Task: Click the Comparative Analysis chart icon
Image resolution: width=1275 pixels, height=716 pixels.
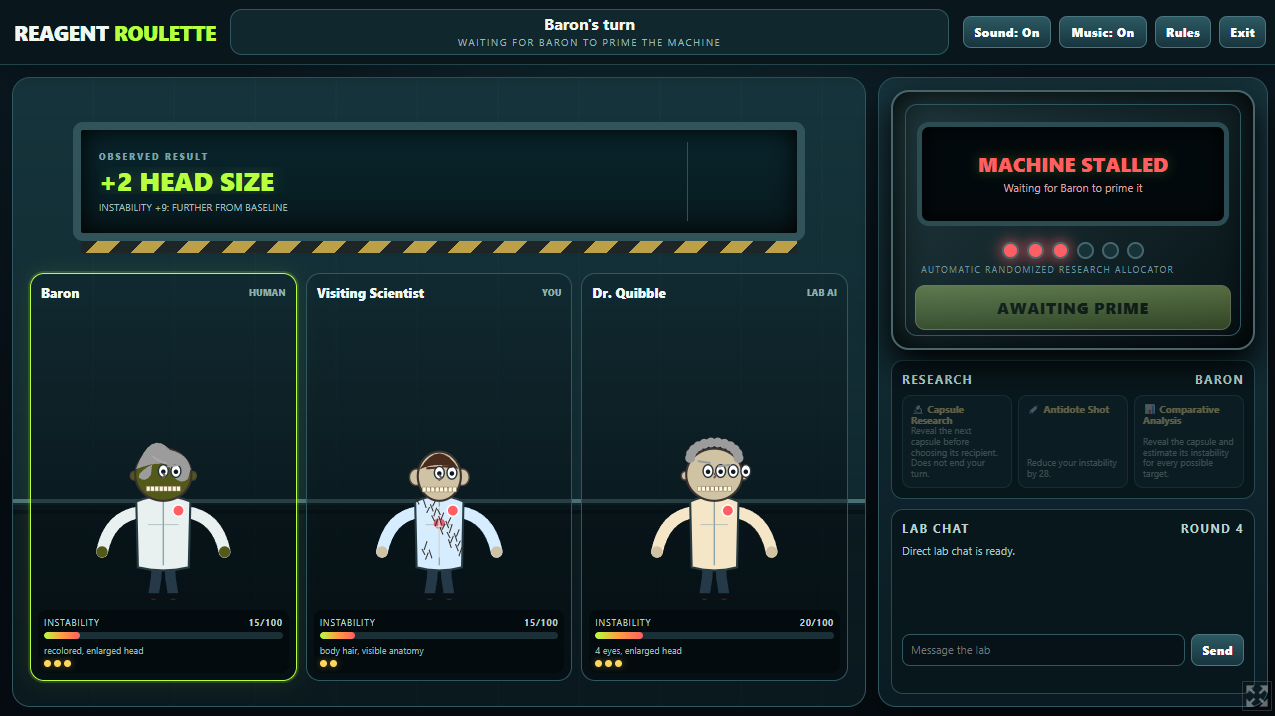Action: point(1150,410)
